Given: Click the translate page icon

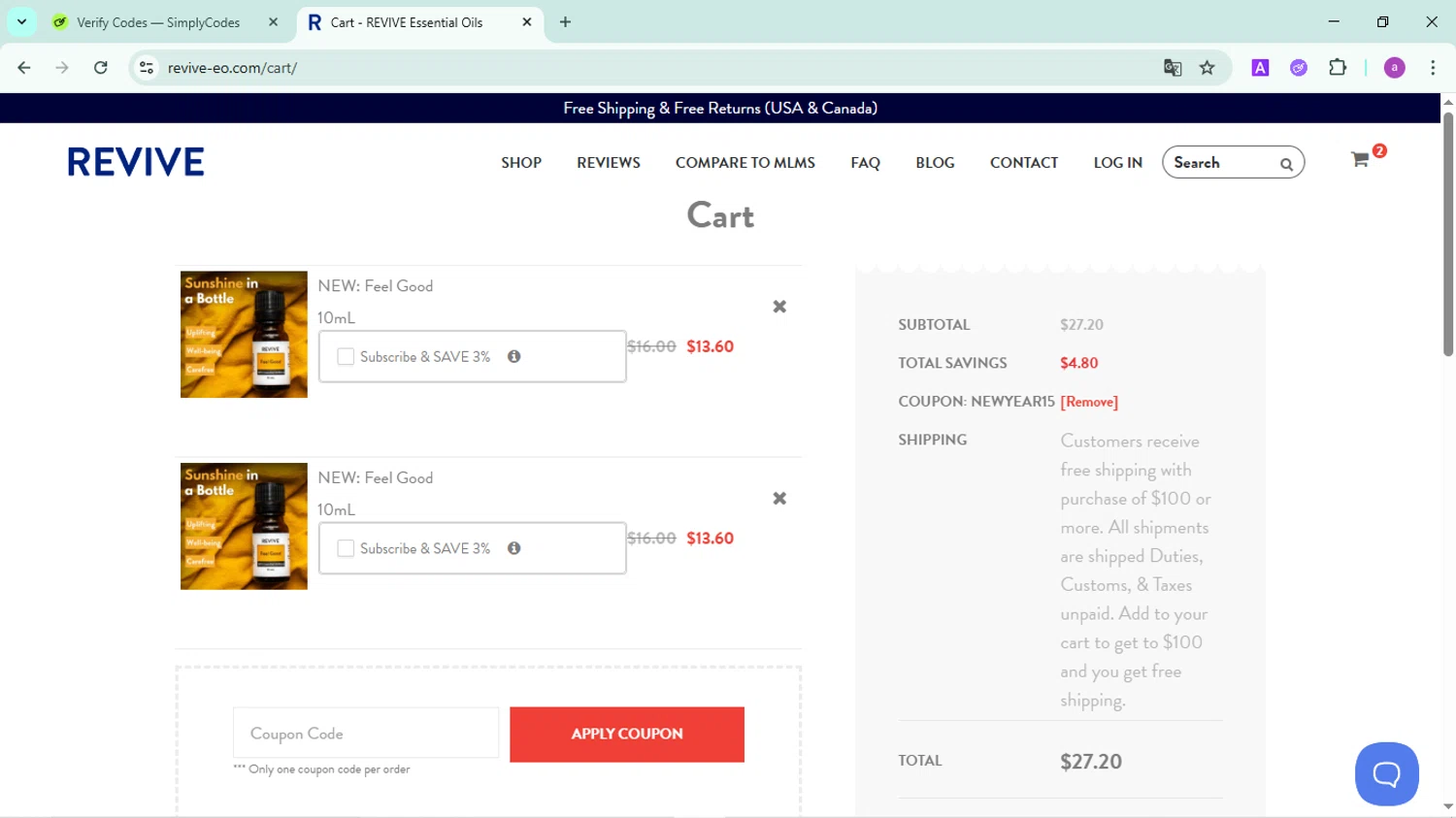Looking at the screenshot, I should (x=1173, y=68).
